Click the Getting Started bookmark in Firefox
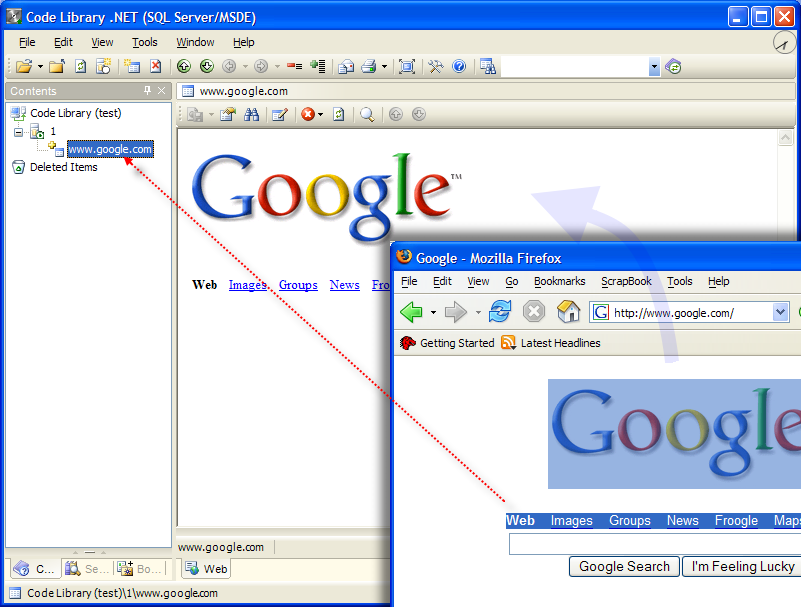Viewport: 801px width, 607px height. [447, 343]
